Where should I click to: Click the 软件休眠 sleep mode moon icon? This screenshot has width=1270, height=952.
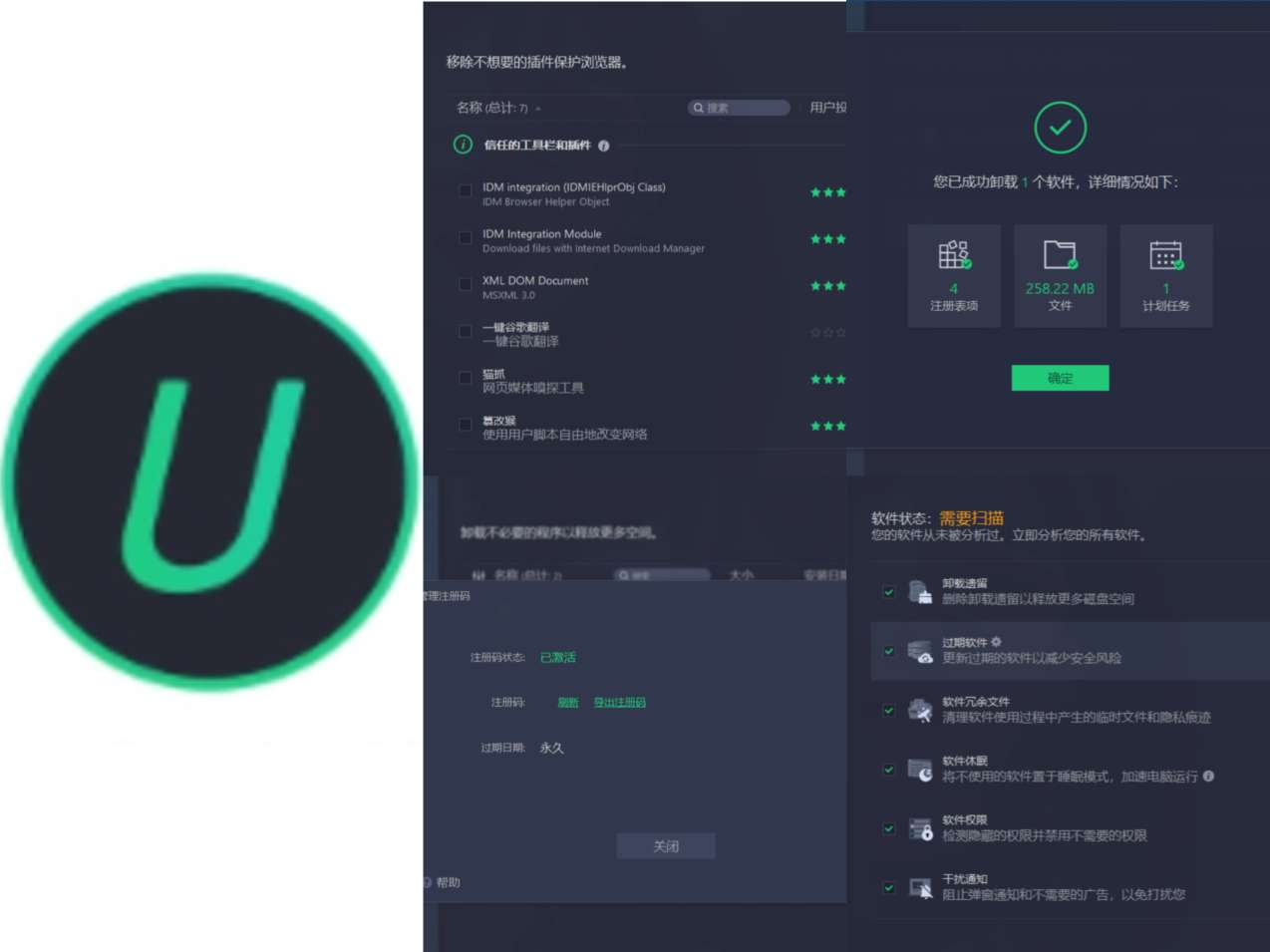point(920,770)
